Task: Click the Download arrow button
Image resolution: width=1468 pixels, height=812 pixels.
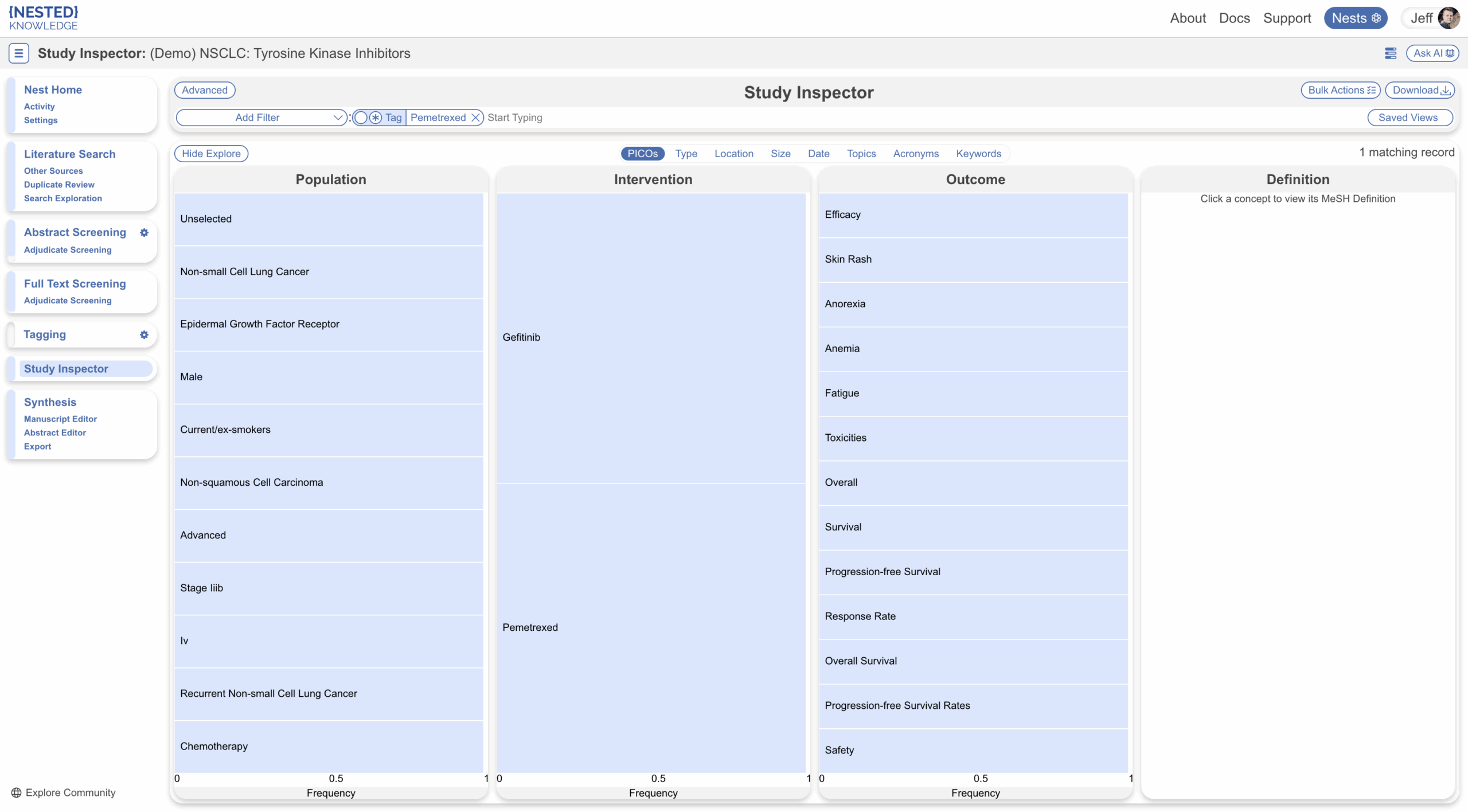Action: pos(1420,90)
